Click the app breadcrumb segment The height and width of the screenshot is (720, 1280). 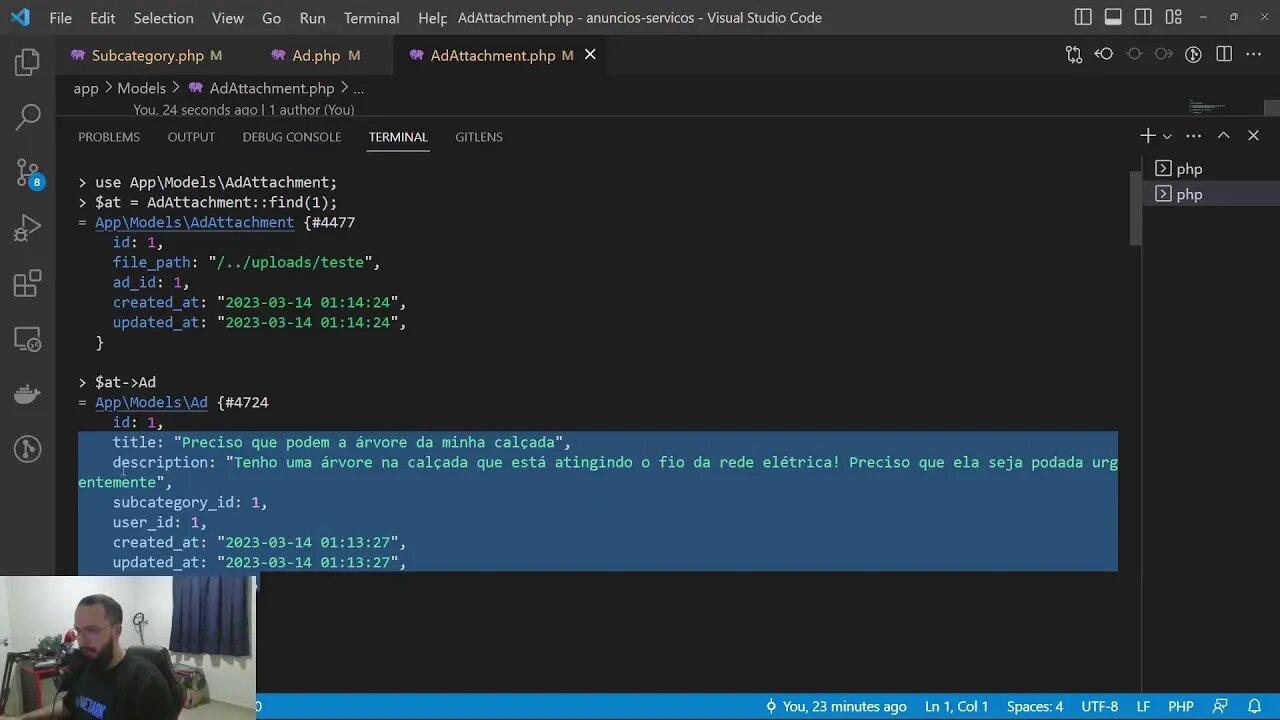click(86, 88)
